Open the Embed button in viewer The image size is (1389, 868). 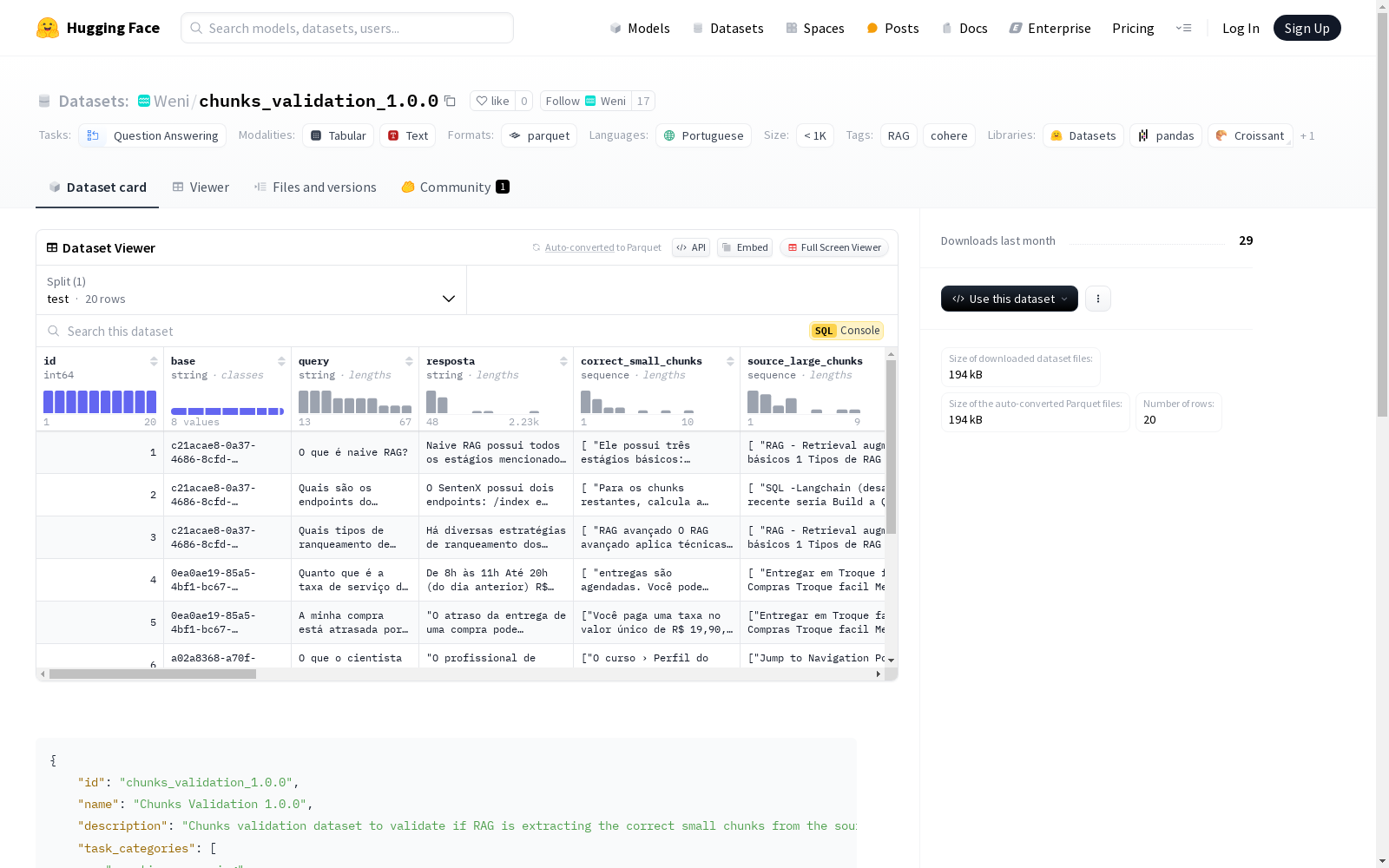745,247
